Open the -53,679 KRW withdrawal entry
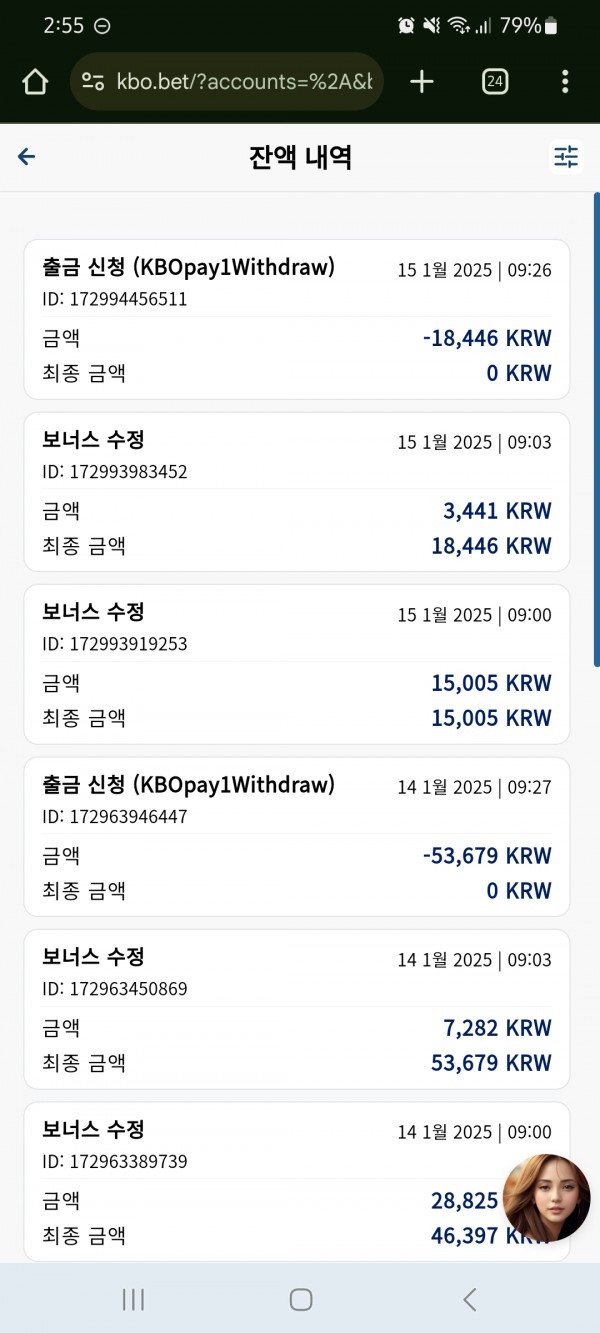 click(x=297, y=836)
